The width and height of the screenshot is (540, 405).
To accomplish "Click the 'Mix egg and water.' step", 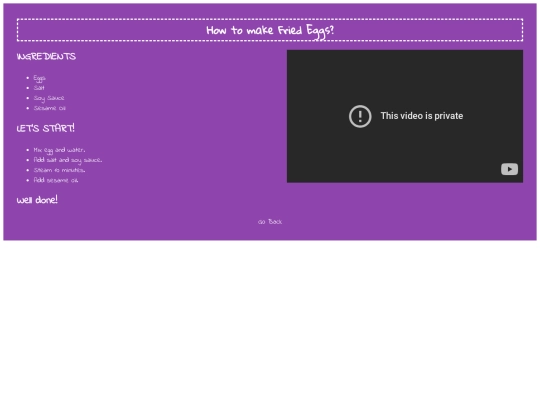I will coord(59,150).
